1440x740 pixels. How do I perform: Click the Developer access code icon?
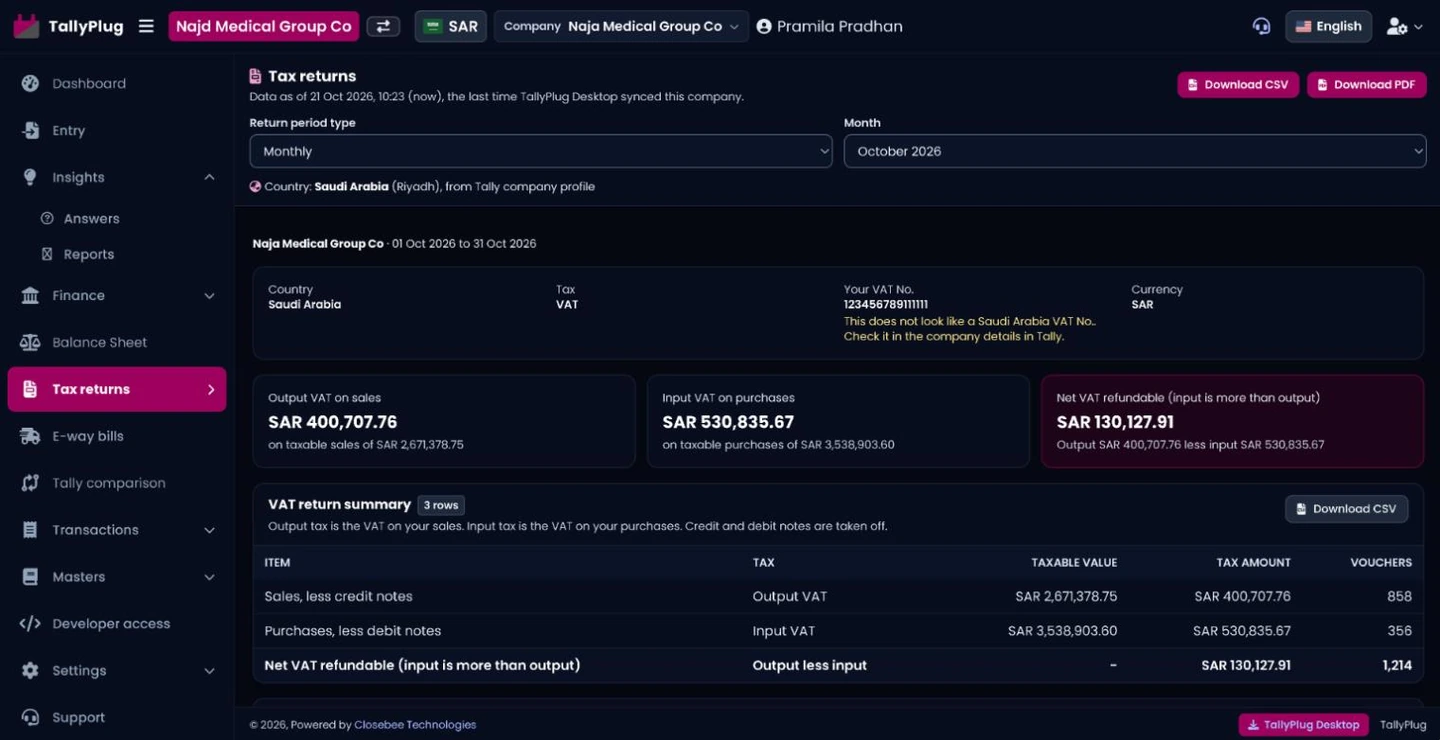(x=30, y=623)
